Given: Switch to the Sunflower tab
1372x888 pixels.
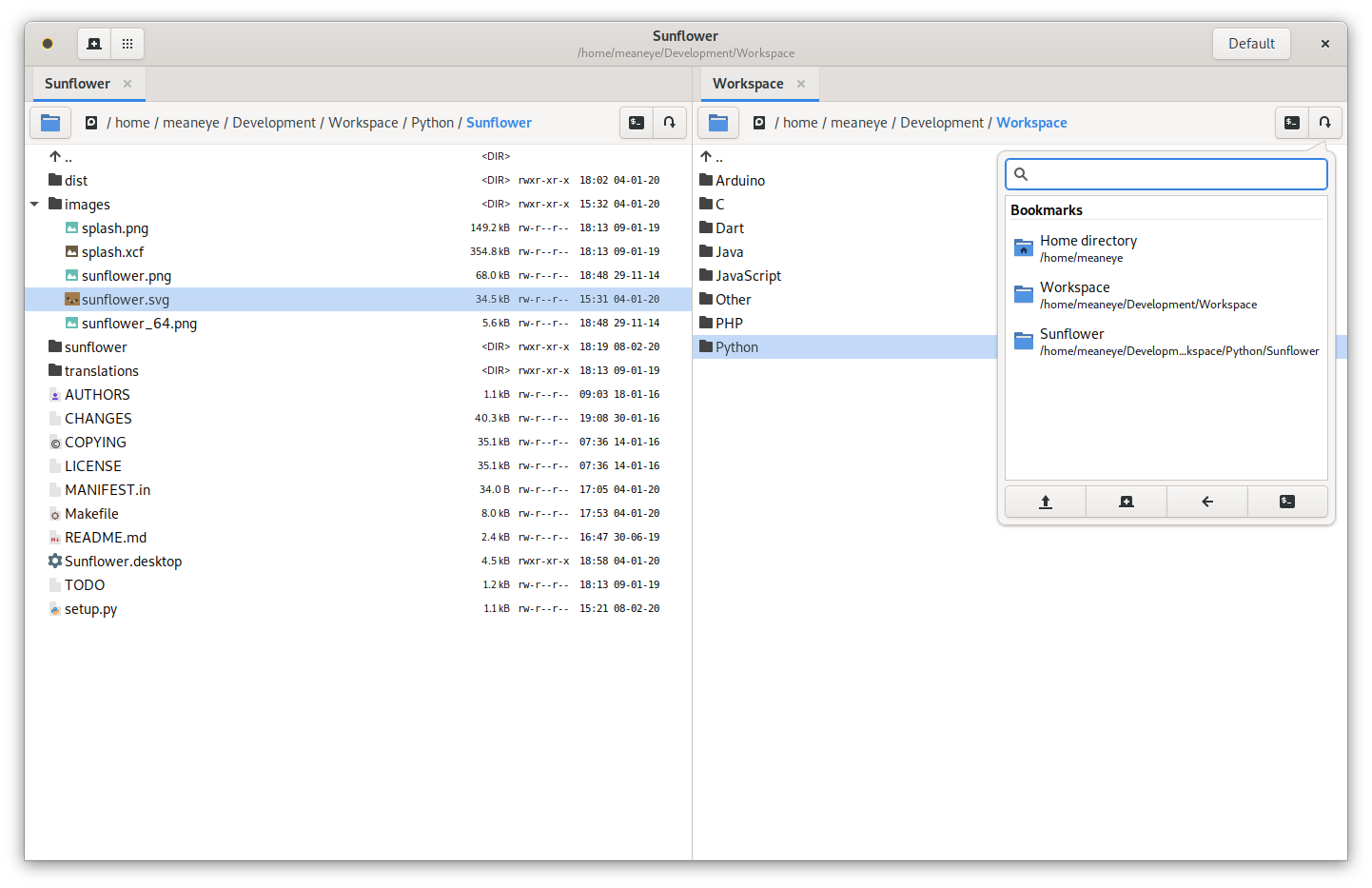Looking at the screenshot, I should tap(77, 84).
